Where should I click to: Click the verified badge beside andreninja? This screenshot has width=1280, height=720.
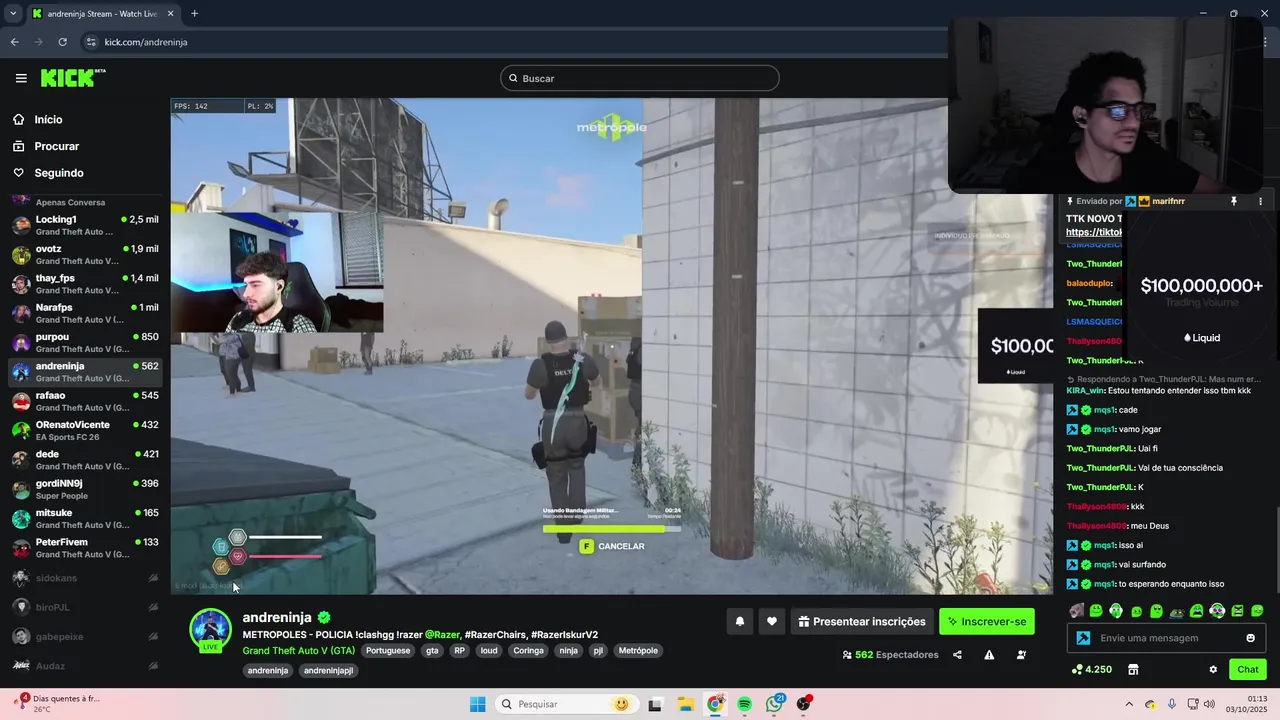324,618
